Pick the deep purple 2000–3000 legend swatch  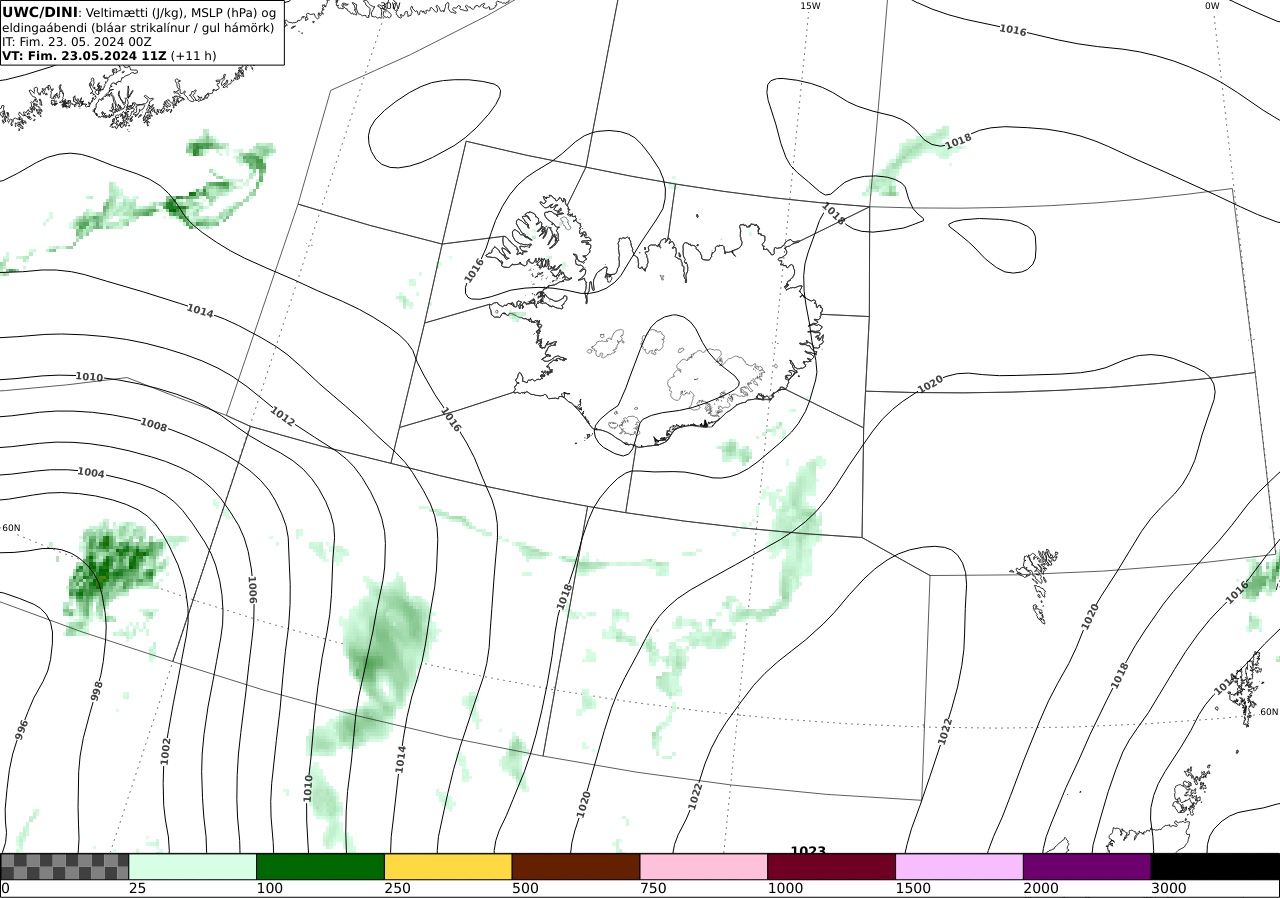pos(1087,866)
